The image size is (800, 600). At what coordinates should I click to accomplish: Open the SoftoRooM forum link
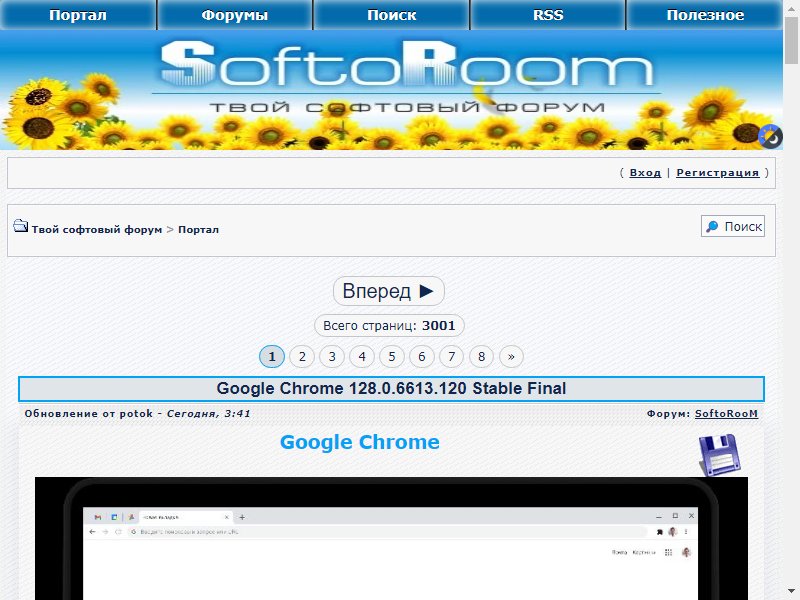point(727,414)
